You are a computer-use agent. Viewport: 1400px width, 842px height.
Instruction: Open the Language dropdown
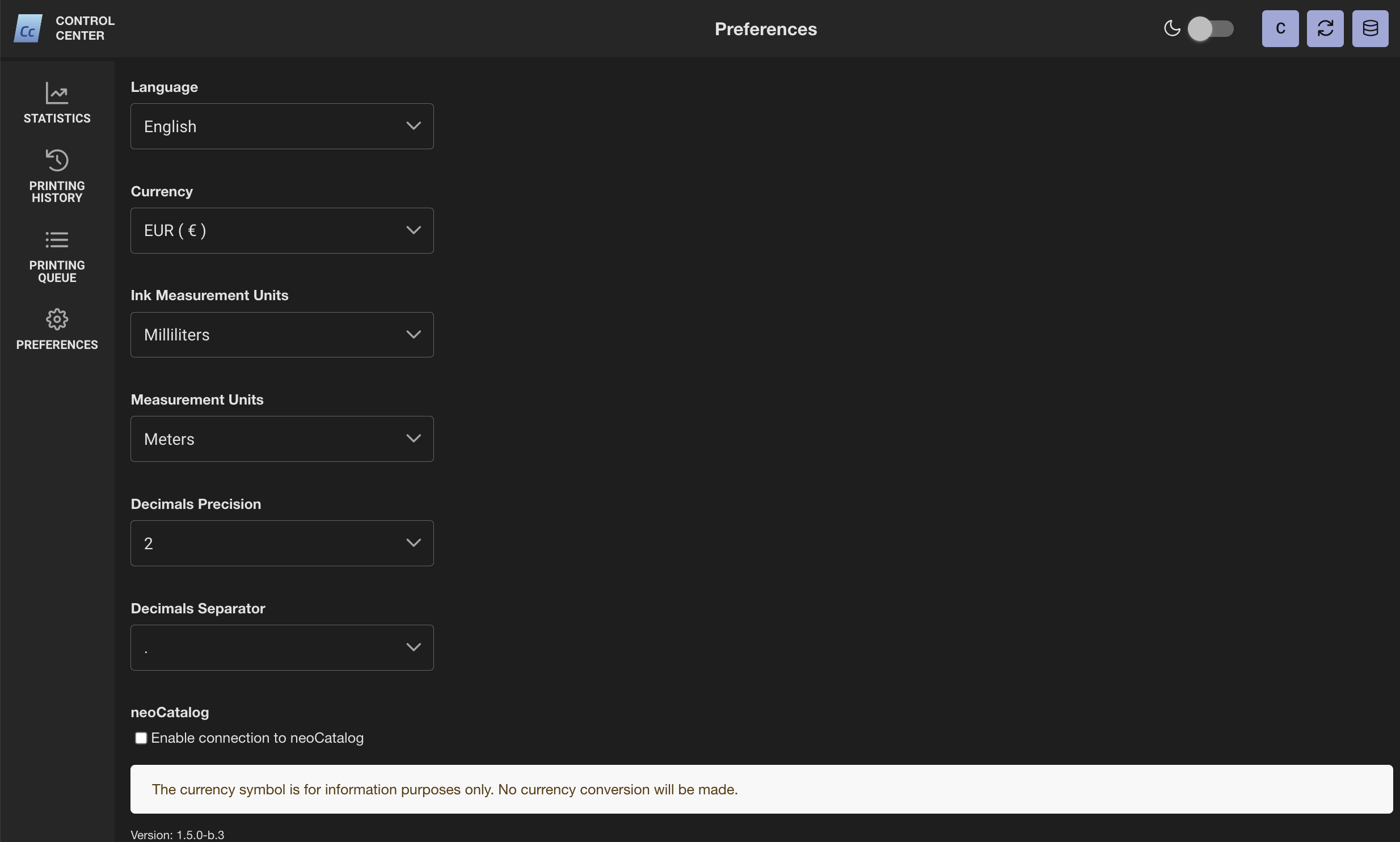[282, 126]
